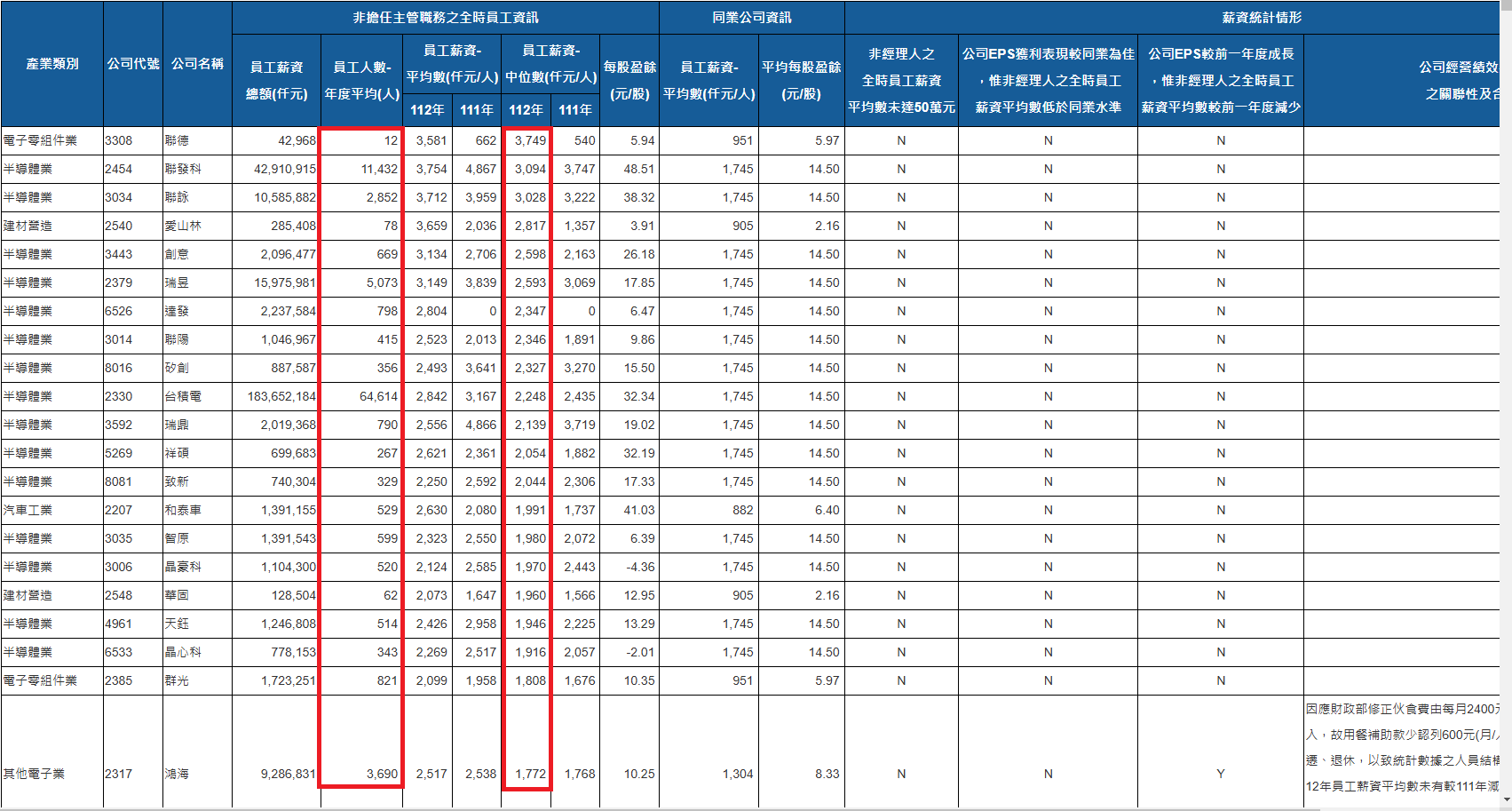Screen dimensions: 1512x811
Task: Click EPS value -4.36
Action: [640, 567]
